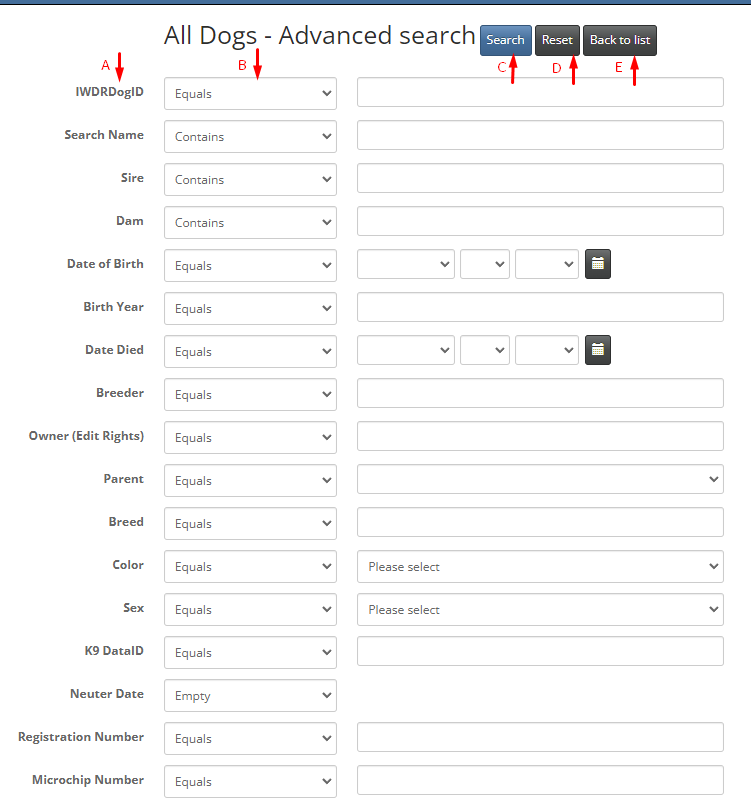Click the IWDRDogID value input field

click(x=540, y=93)
